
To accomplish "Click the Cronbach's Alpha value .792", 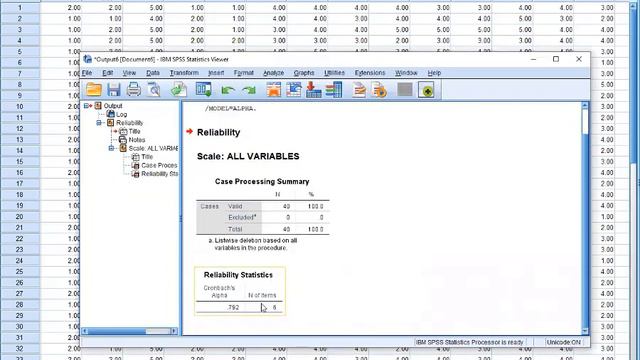I will (x=233, y=307).
